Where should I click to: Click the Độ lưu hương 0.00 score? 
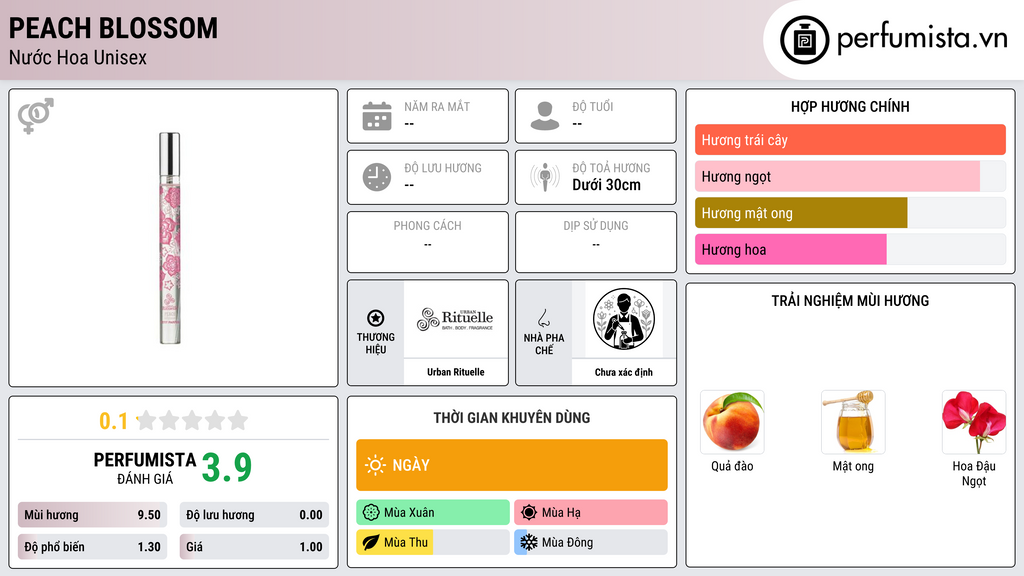tap(254, 515)
